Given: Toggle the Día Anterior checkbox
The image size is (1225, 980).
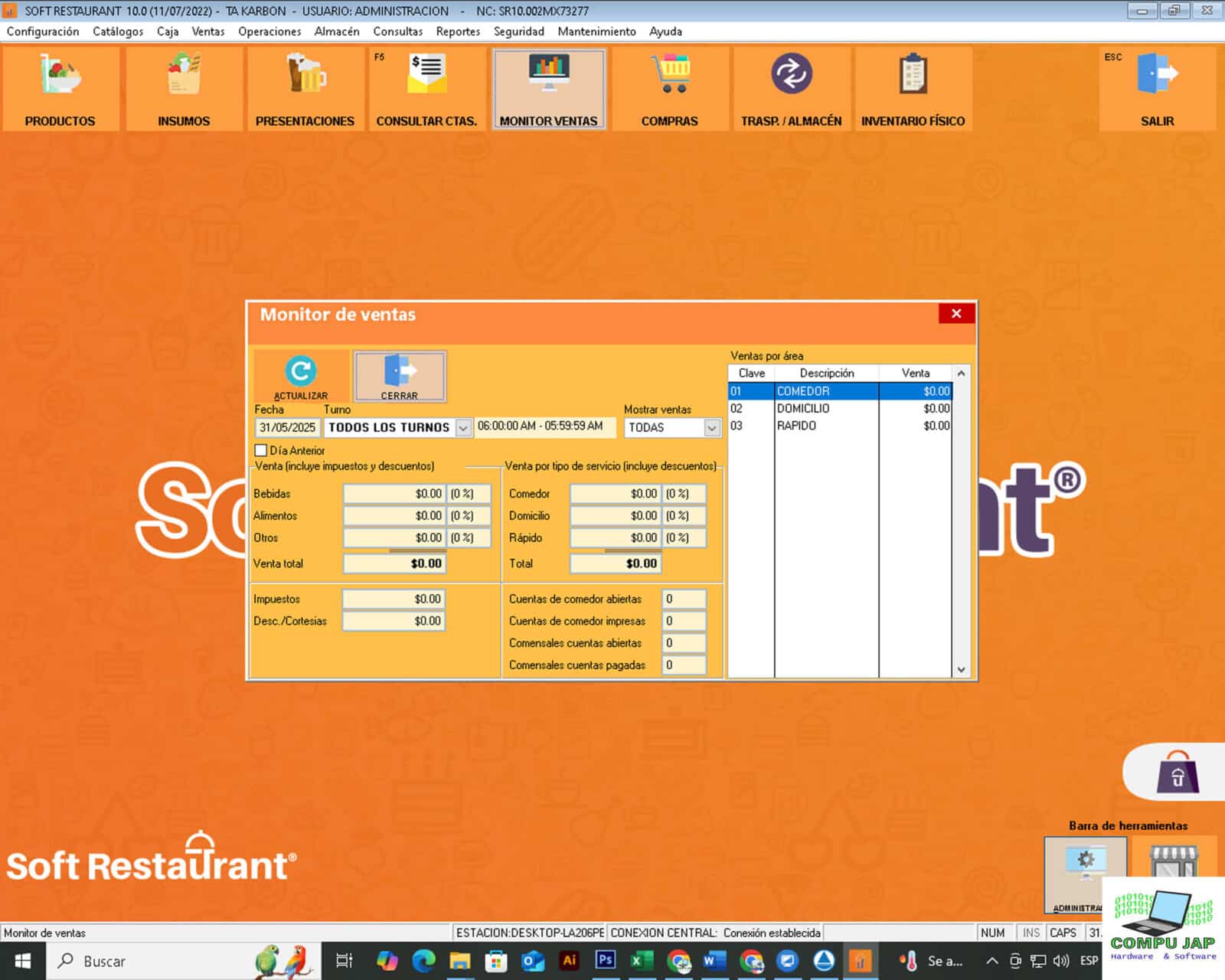Looking at the screenshot, I should click(x=261, y=450).
